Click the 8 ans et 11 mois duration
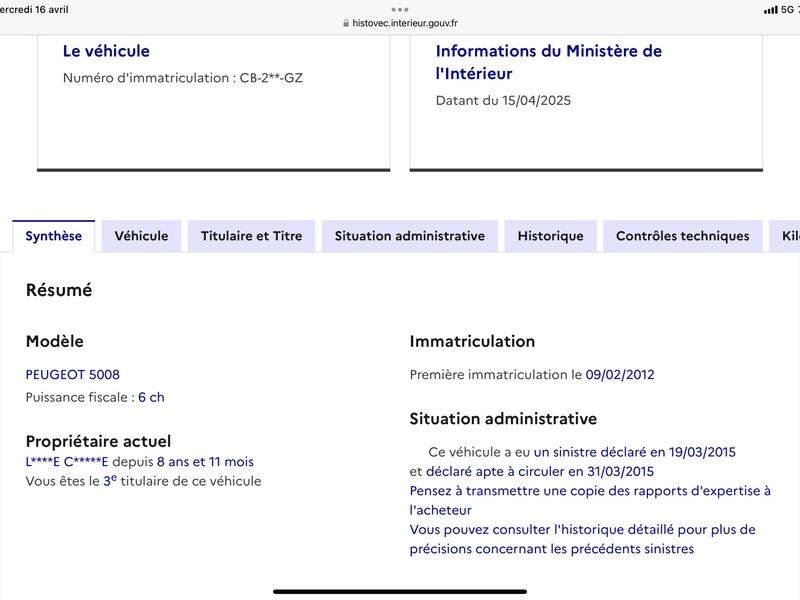The height and width of the screenshot is (600, 800). tap(205, 462)
